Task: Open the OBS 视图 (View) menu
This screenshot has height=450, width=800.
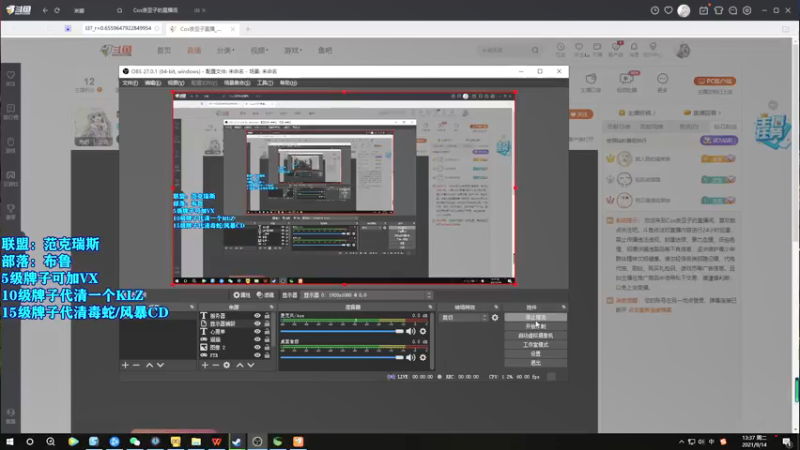Action: pyautogui.click(x=176, y=83)
